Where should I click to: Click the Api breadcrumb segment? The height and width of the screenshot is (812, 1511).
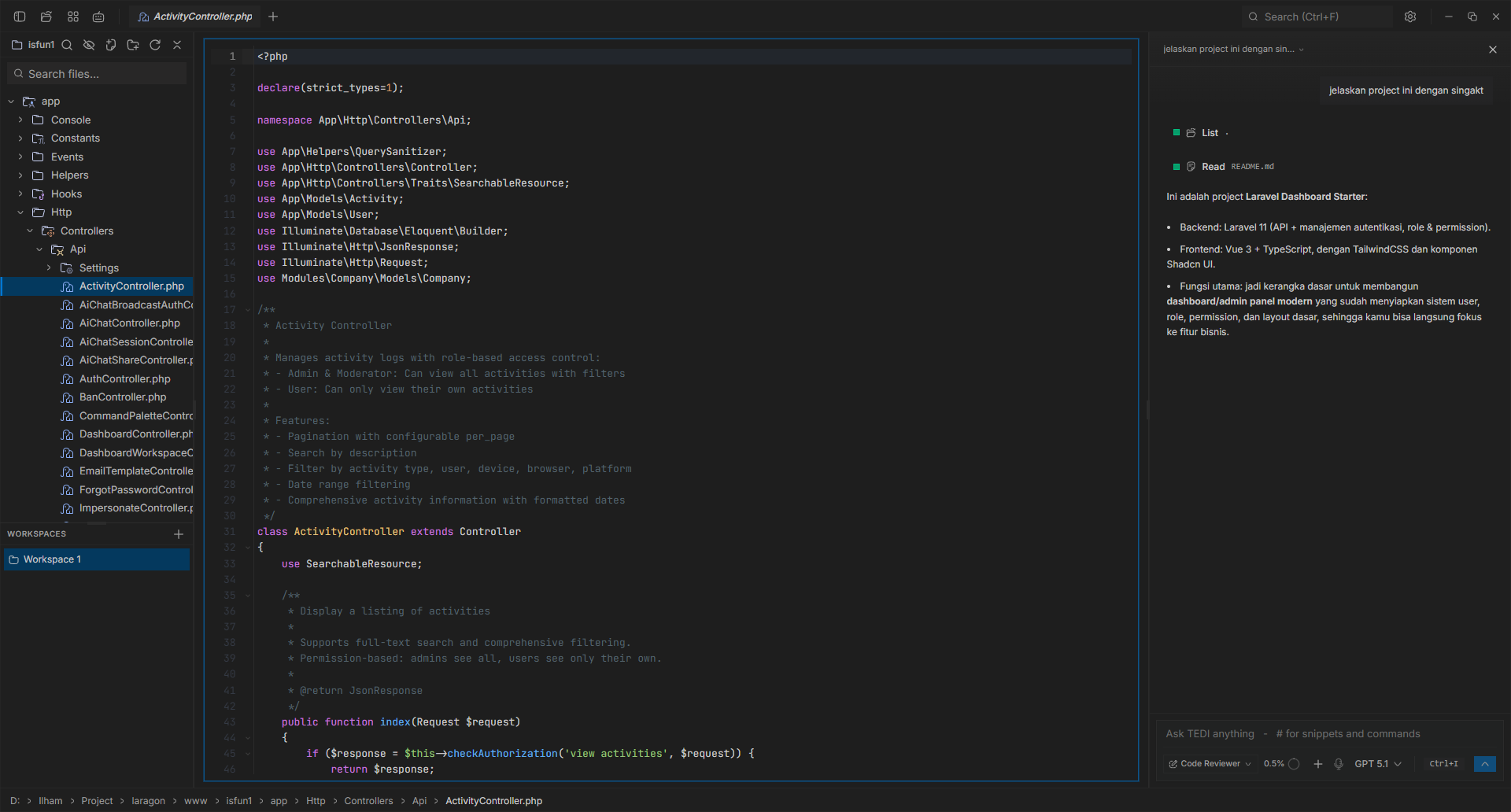coord(419,801)
